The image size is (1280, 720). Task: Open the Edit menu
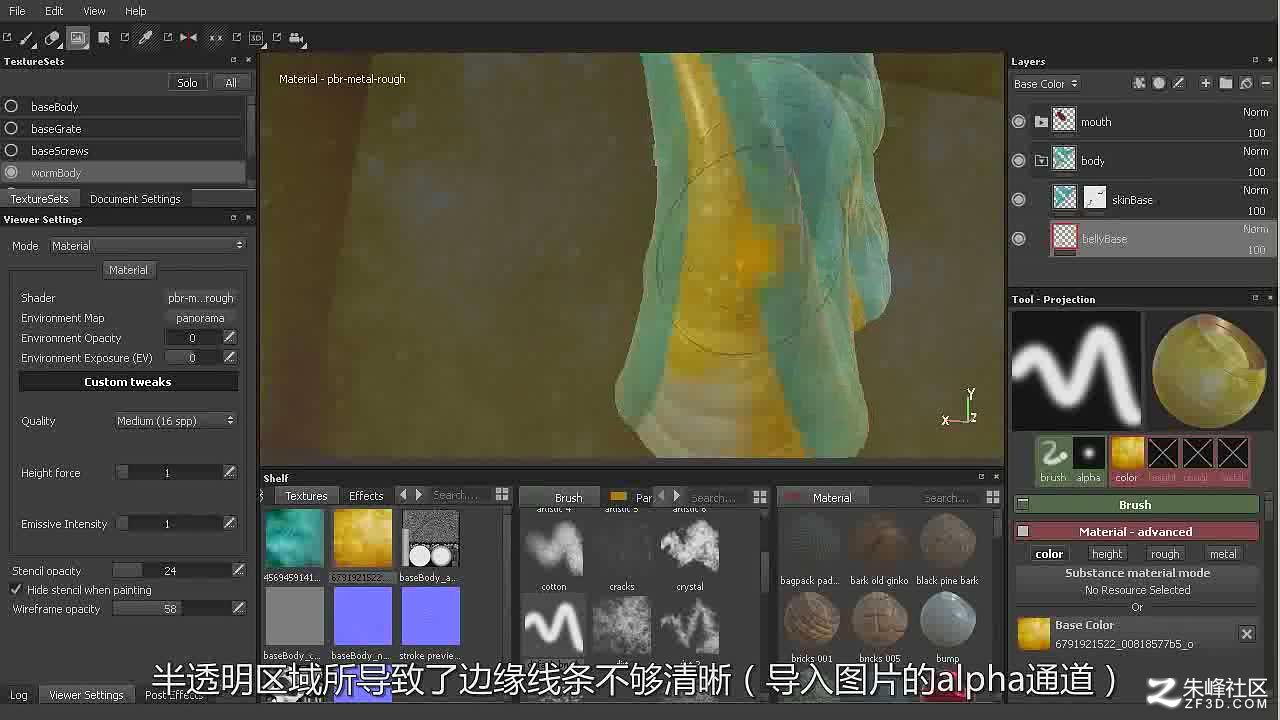click(54, 11)
